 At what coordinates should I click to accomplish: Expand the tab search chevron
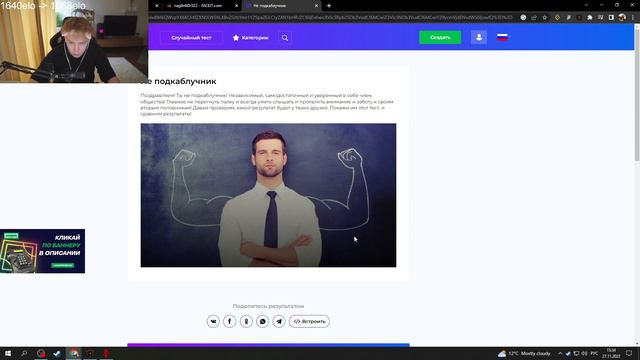coord(586,5)
